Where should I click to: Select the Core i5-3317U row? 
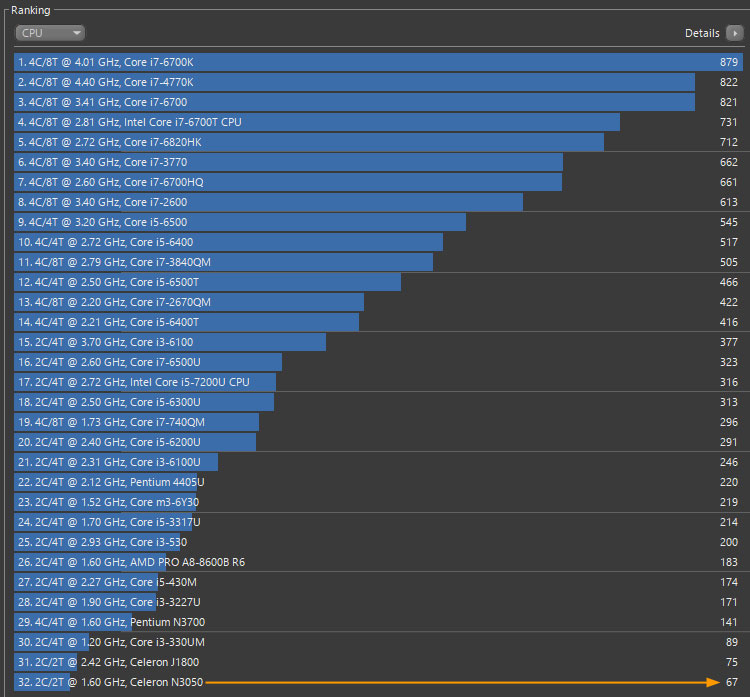(378, 522)
